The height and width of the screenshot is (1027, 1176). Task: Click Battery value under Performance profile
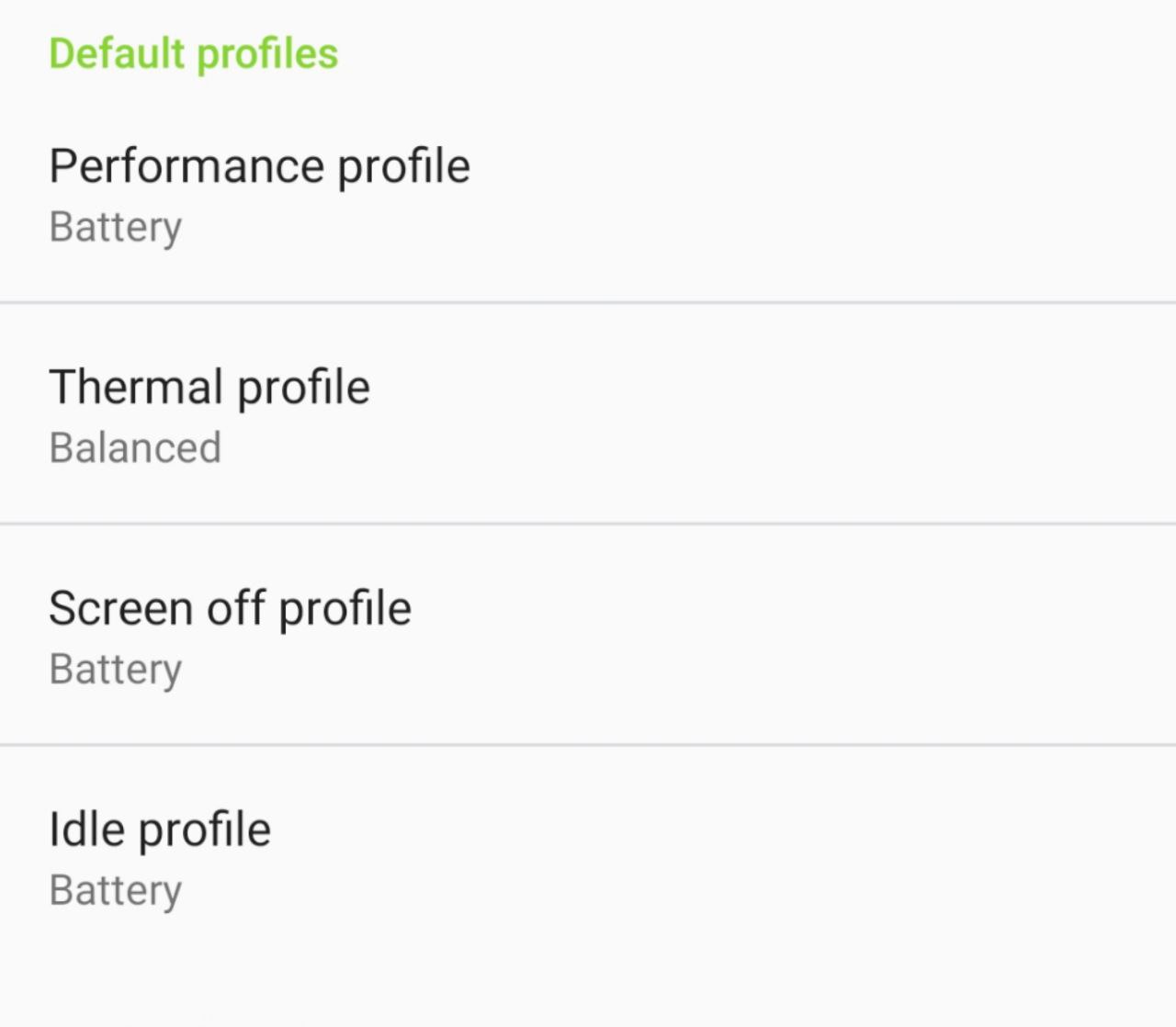pyautogui.click(x=116, y=227)
